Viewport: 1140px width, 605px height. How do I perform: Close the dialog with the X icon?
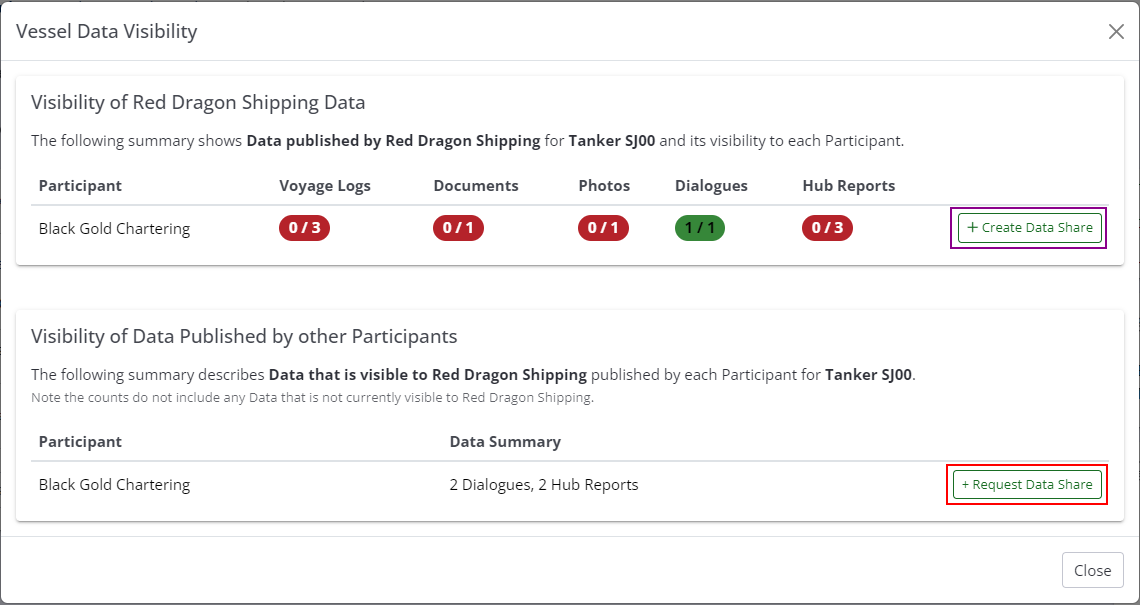click(1116, 32)
